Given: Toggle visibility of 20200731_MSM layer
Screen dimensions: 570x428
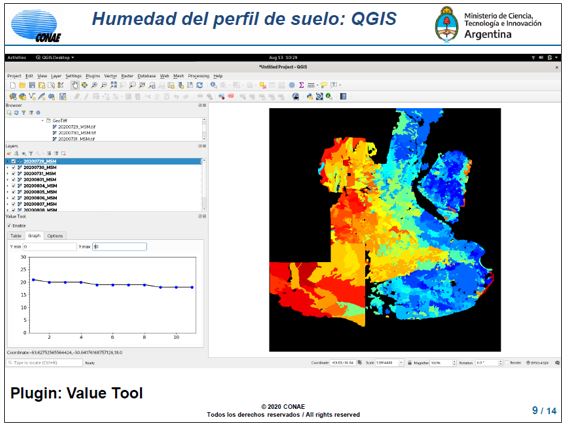Looking at the screenshot, I should pyautogui.click(x=14, y=174).
